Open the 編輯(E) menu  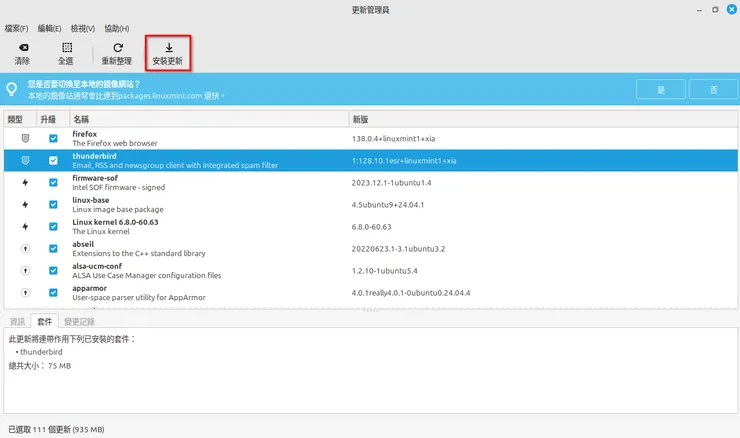point(50,28)
